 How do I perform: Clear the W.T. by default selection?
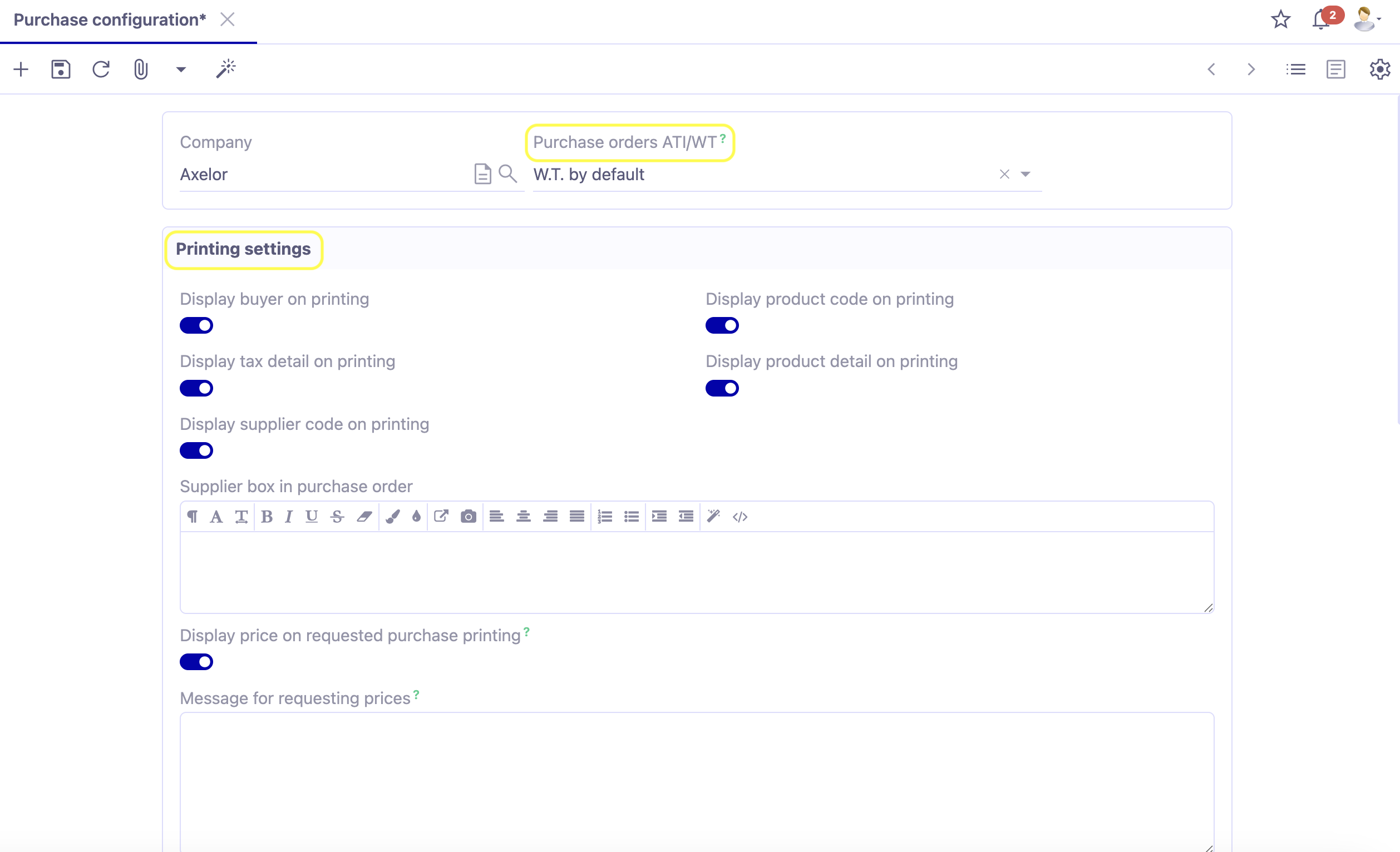(1004, 174)
